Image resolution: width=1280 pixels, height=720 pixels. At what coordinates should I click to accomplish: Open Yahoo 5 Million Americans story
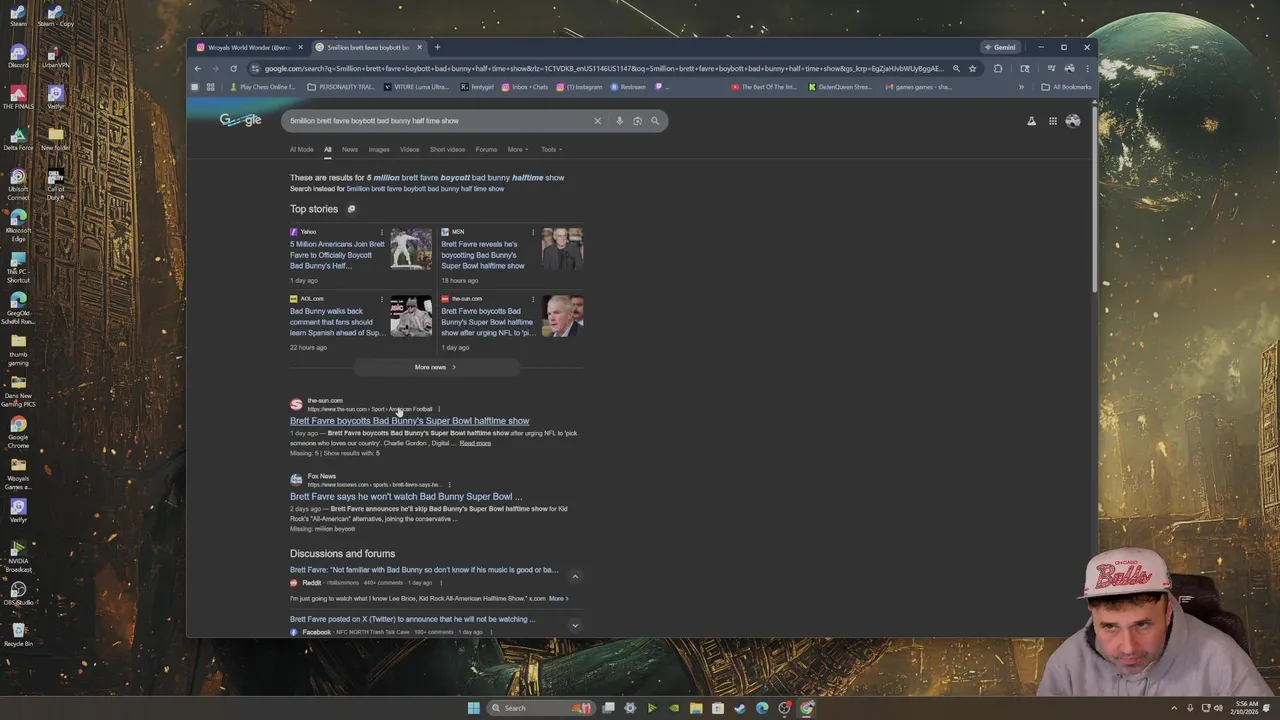[337, 255]
